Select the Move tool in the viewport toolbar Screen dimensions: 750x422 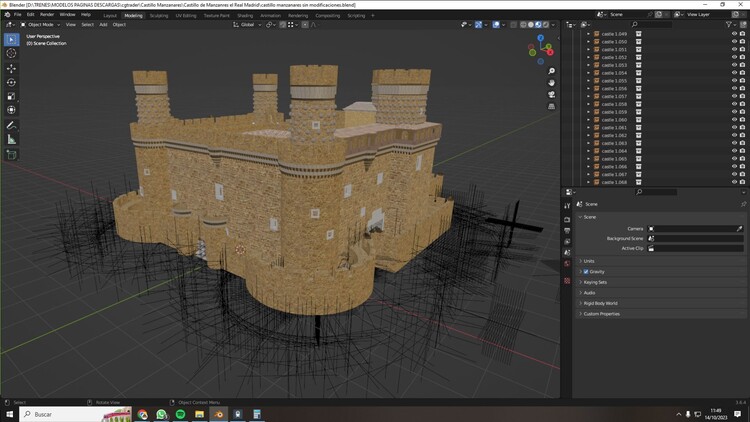(11, 68)
